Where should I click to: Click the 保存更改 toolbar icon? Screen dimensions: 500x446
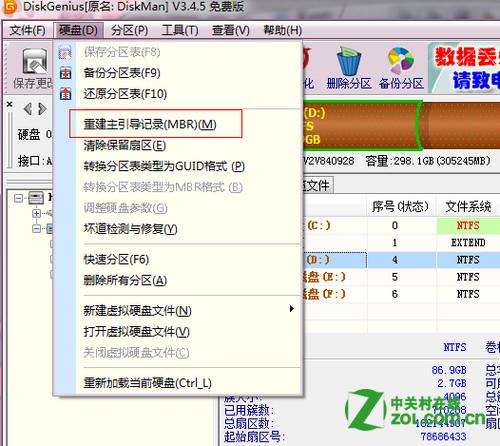click(34, 62)
